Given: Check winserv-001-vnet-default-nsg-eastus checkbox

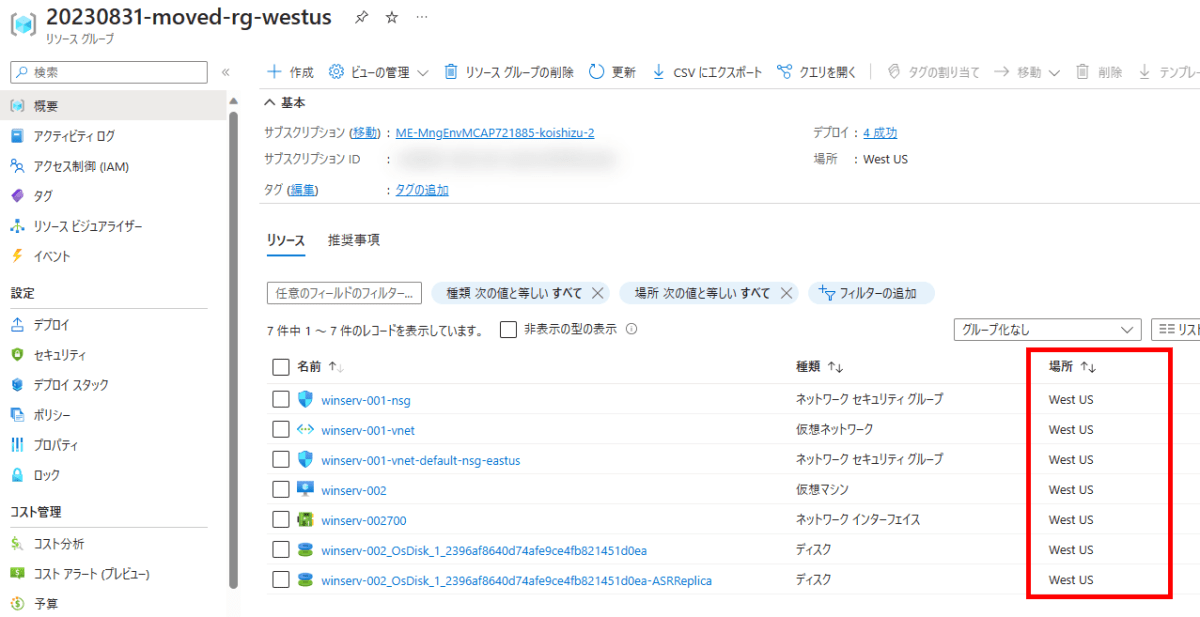Looking at the screenshot, I should click(x=280, y=460).
